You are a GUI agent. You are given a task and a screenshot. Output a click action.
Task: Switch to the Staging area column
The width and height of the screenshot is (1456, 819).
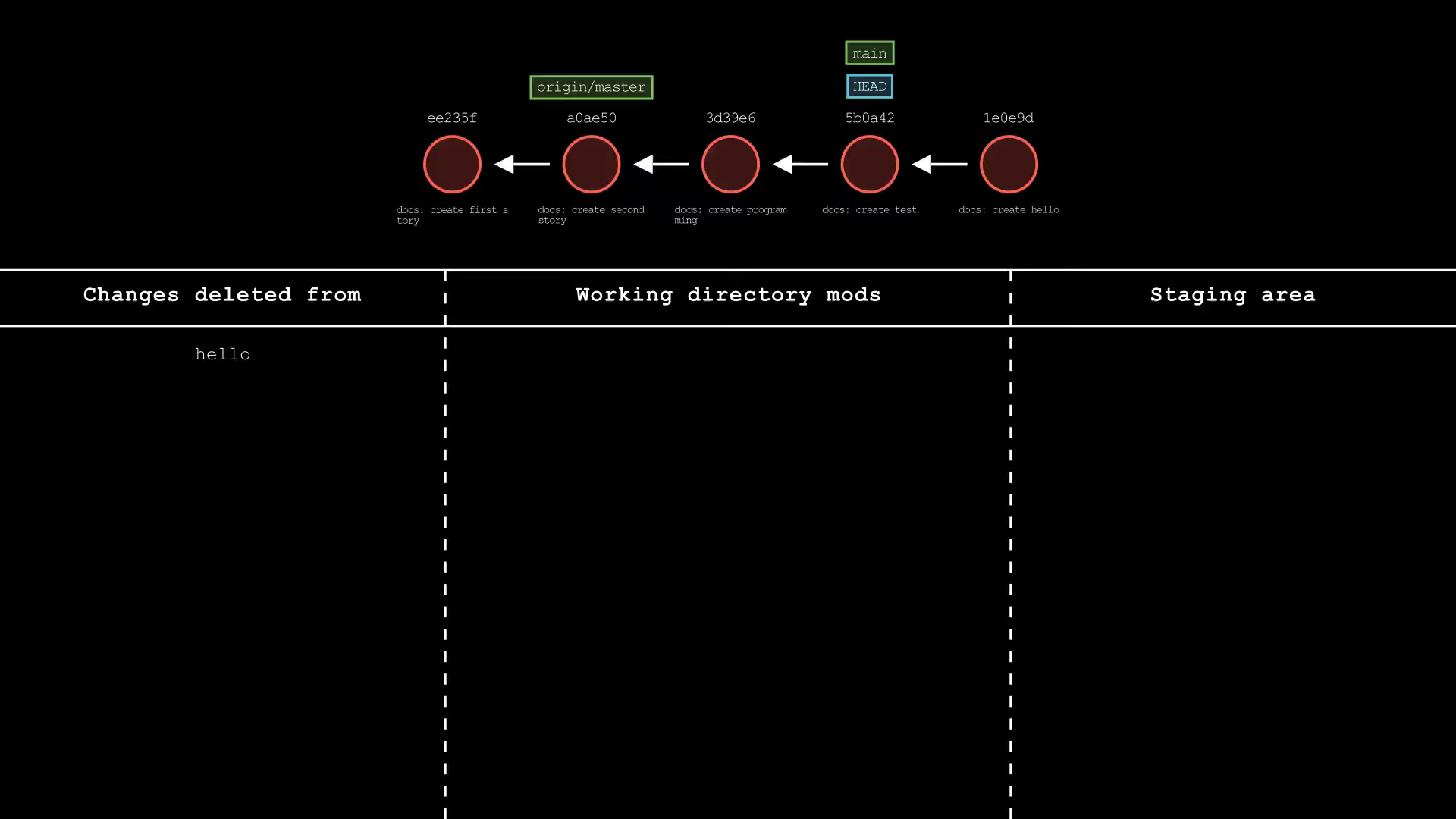pyautogui.click(x=1232, y=295)
